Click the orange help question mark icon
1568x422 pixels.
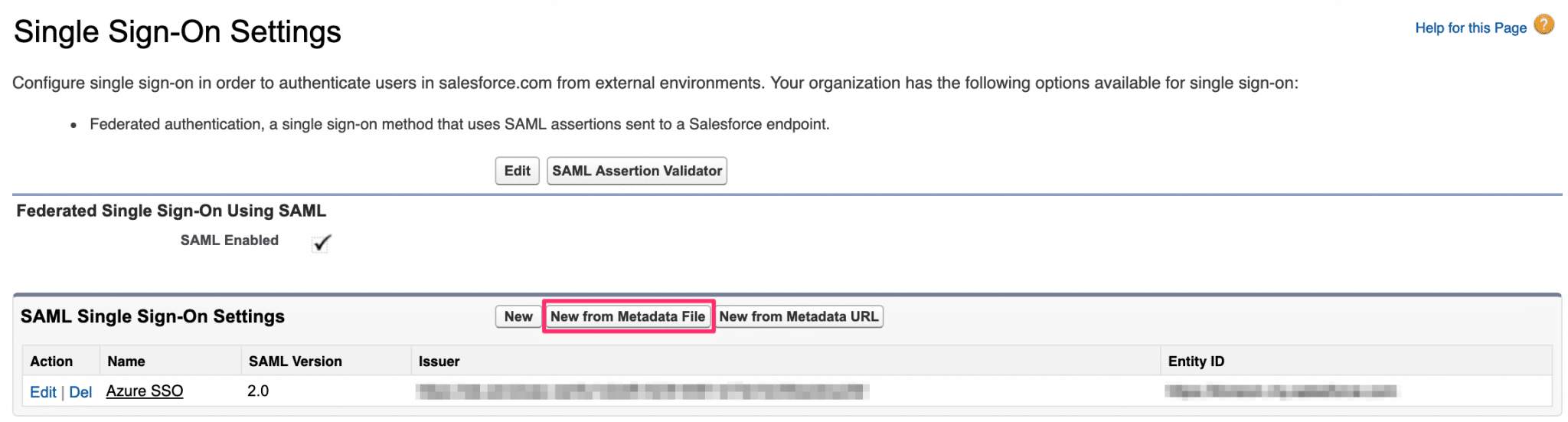pos(1543,25)
